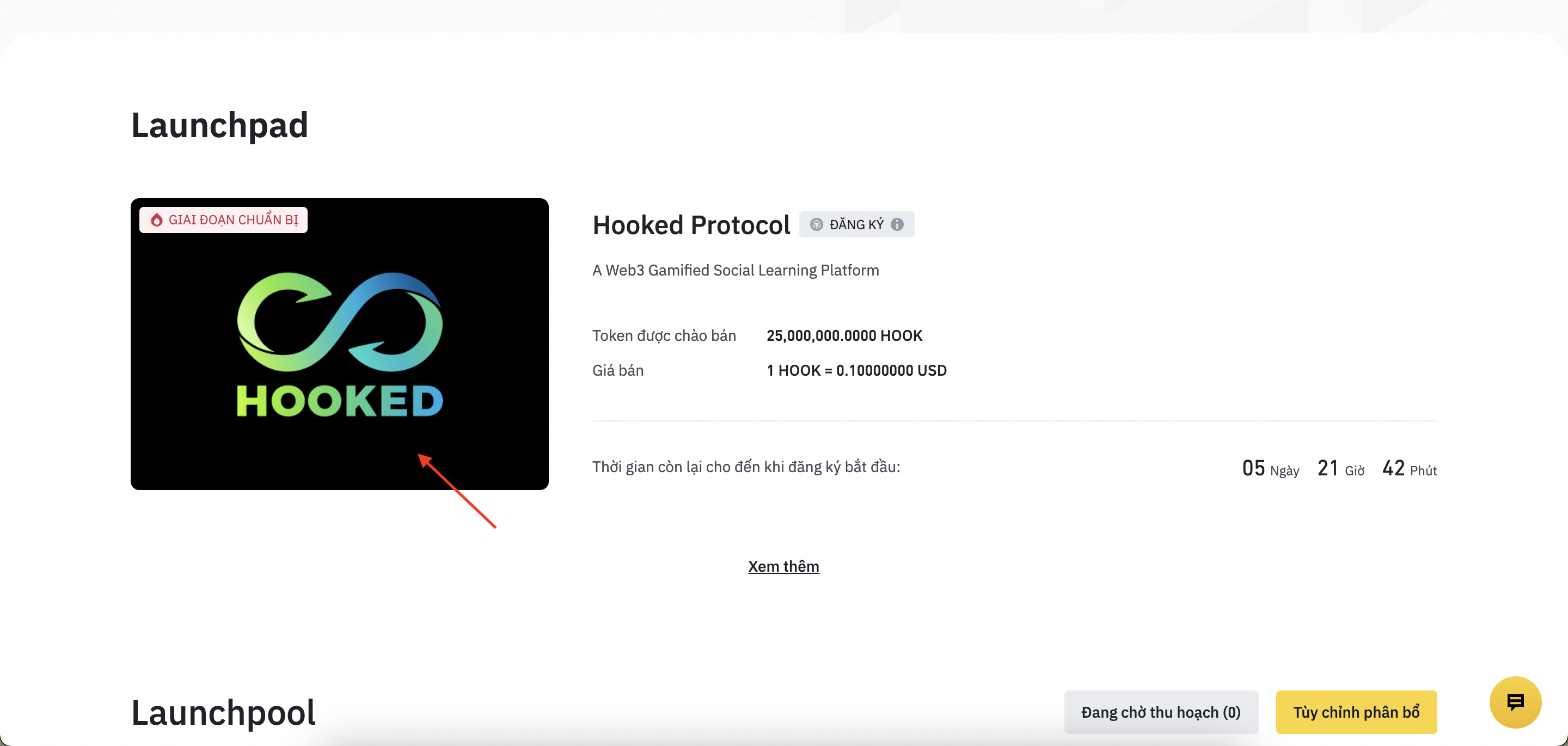Screen dimensions: 1568x746
Task: Click the Hooked infinity logo graphic
Action: pyautogui.click(x=340, y=321)
